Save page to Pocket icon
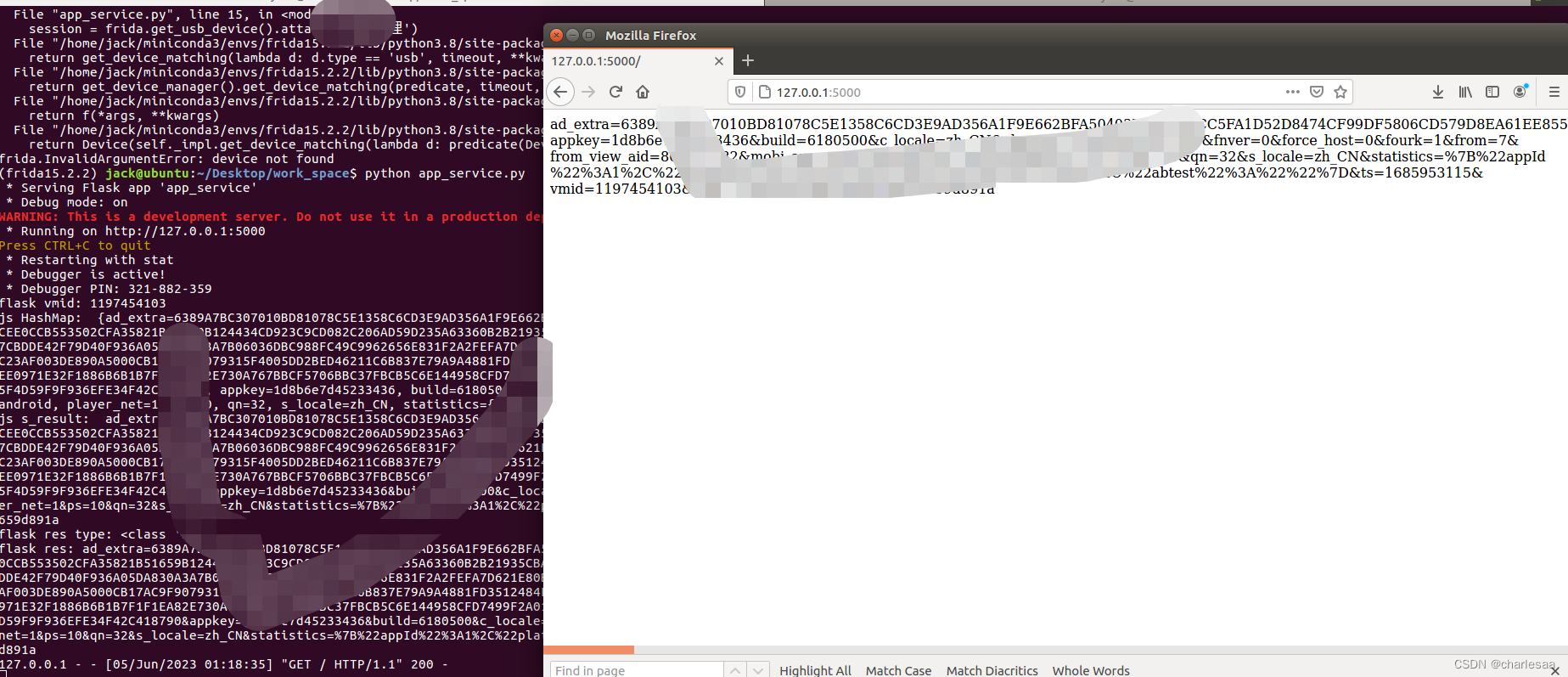The image size is (1568, 677). coord(1317,92)
